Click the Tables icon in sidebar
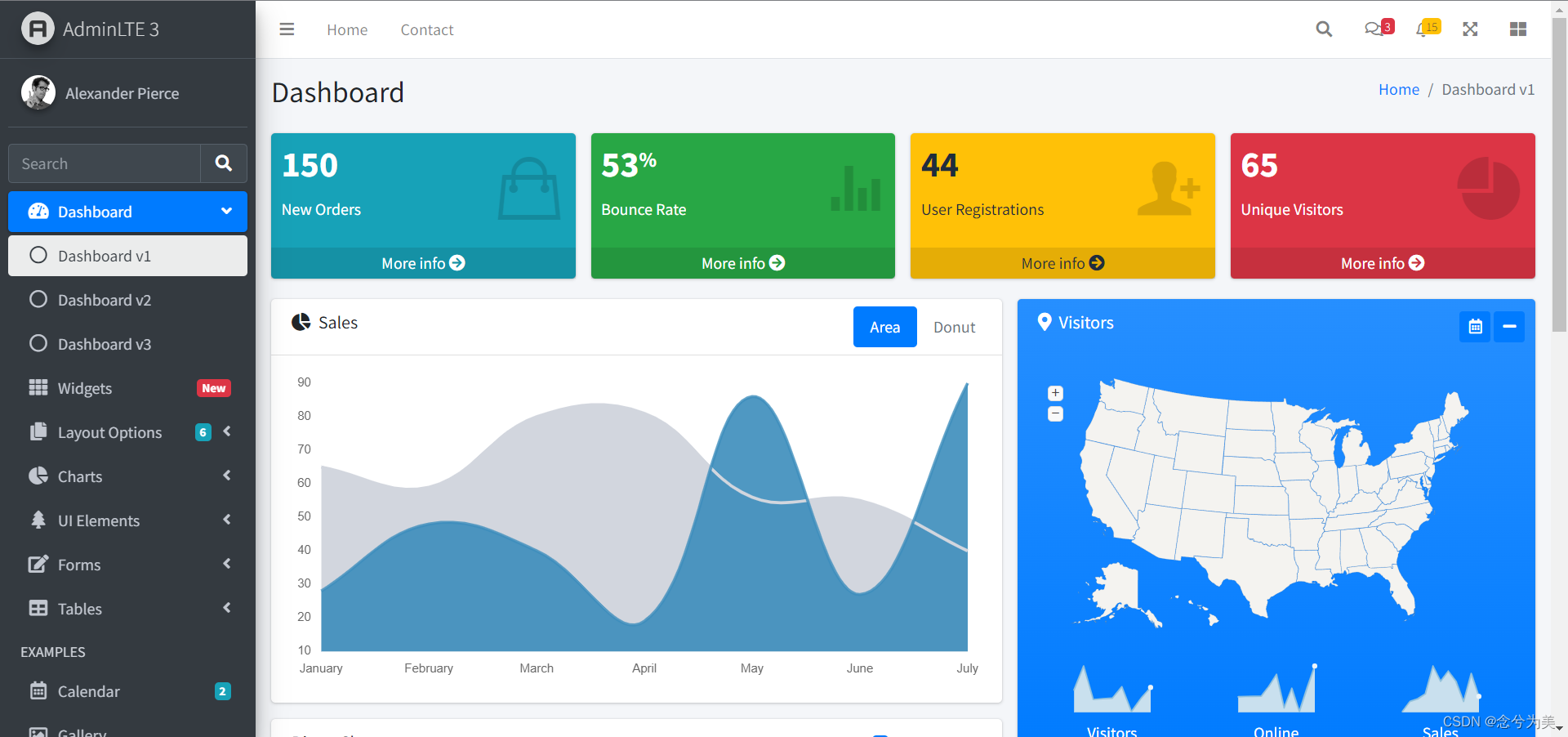Screen dimensions: 1568x737 click(38, 608)
